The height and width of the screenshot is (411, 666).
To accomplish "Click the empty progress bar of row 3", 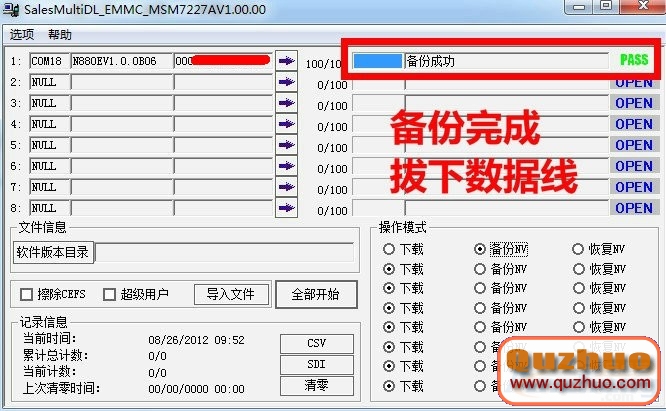I will click(379, 103).
